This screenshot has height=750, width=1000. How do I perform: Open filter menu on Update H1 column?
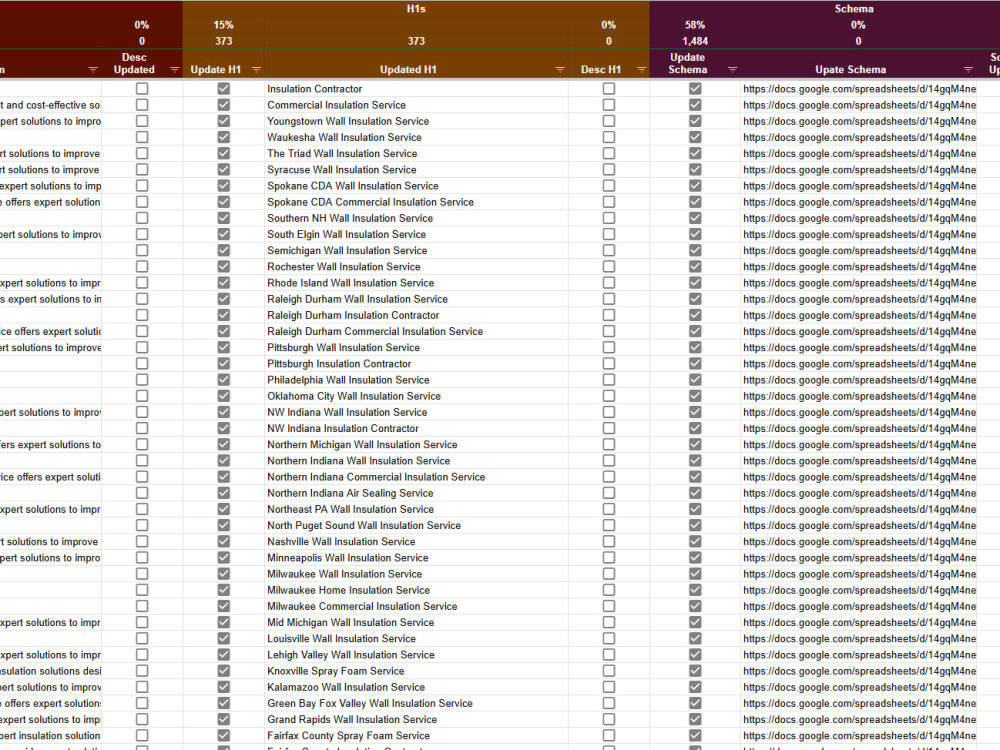(256, 70)
